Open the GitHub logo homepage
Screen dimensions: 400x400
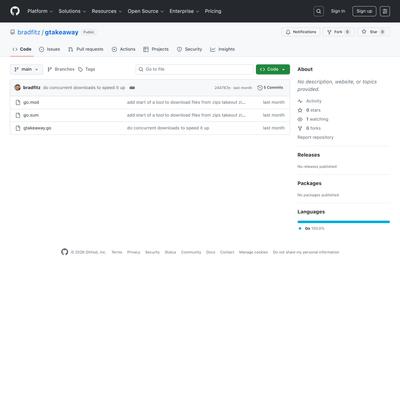tap(15, 11)
